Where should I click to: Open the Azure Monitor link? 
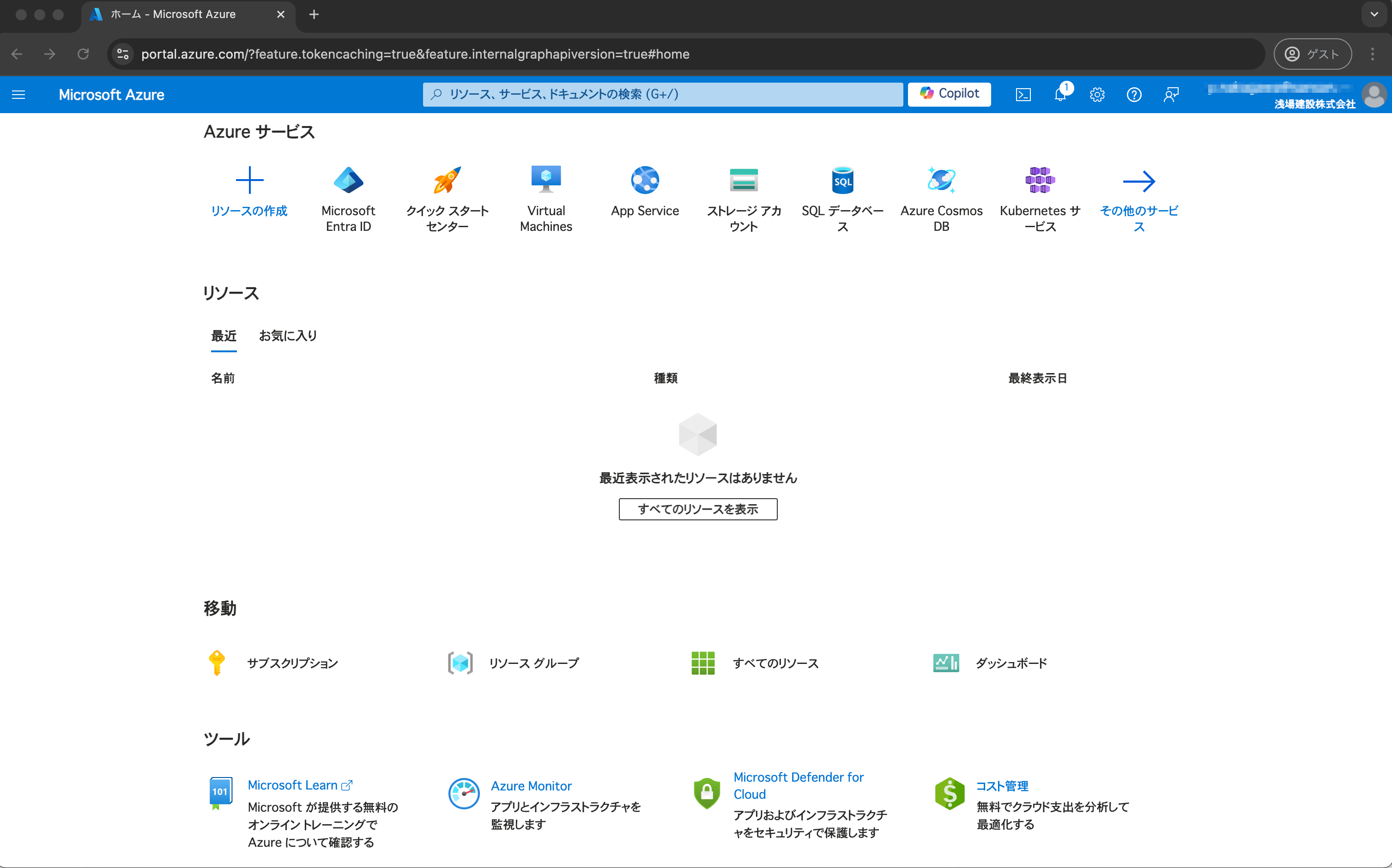[x=531, y=786]
